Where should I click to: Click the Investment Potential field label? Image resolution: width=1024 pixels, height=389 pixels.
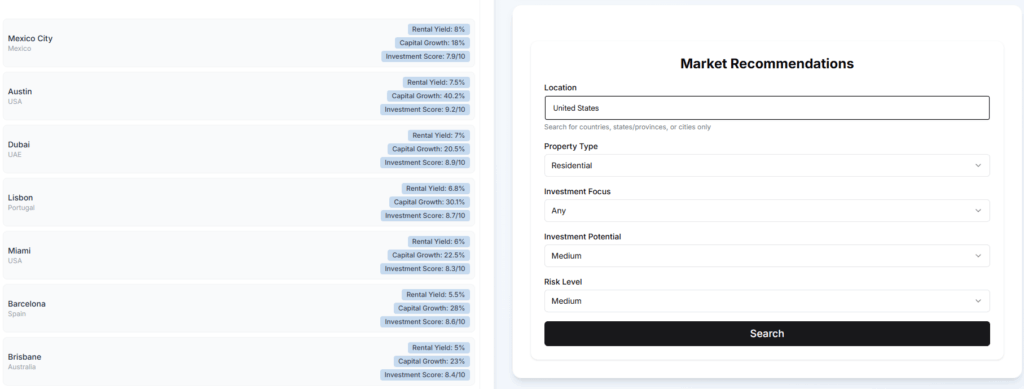pos(583,236)
